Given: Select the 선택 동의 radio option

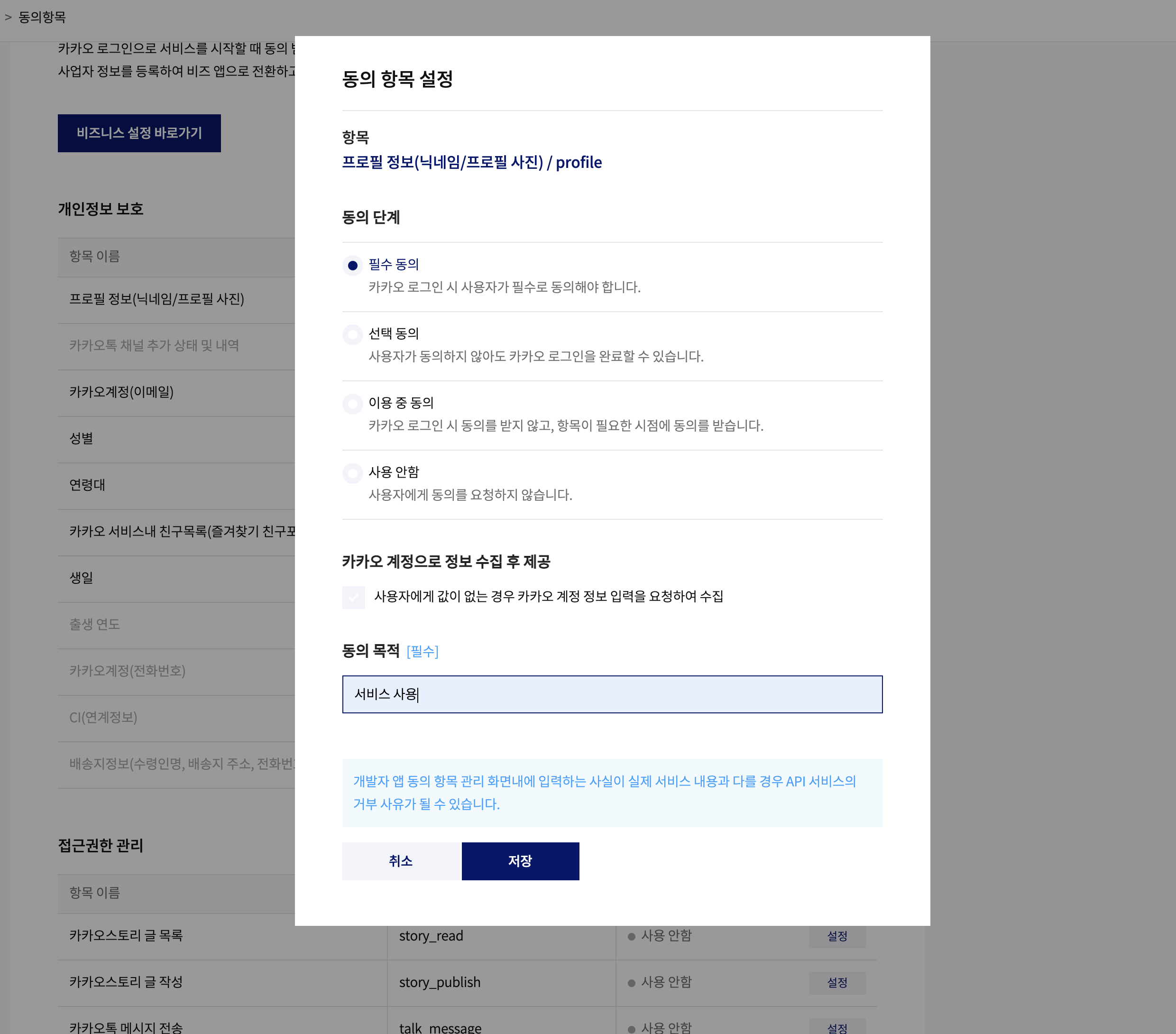Looking at the screenshot, I should tap(353, 334).
